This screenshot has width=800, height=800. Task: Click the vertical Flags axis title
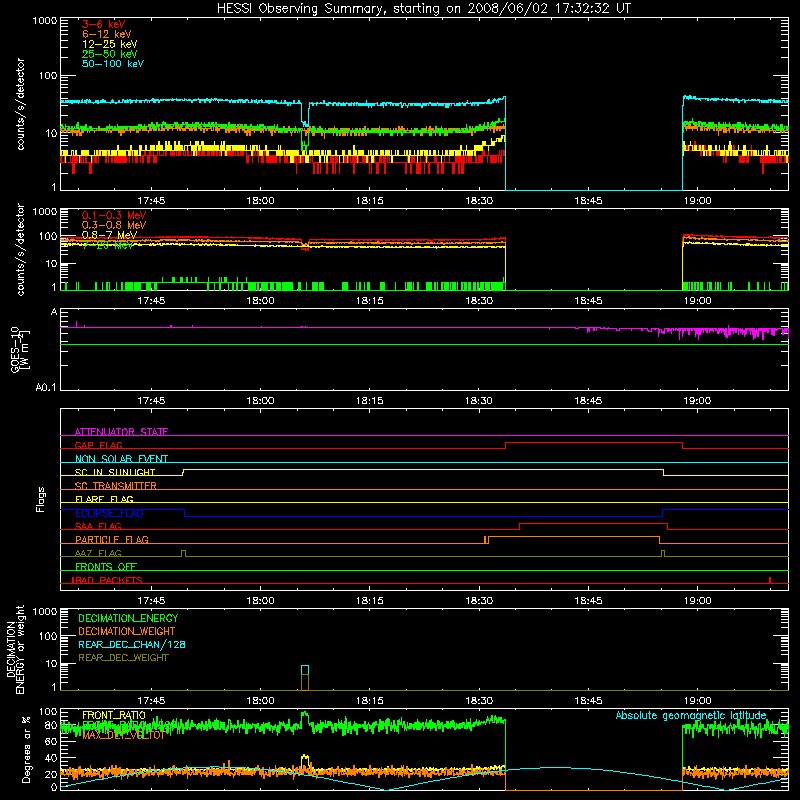click(40, 499)
